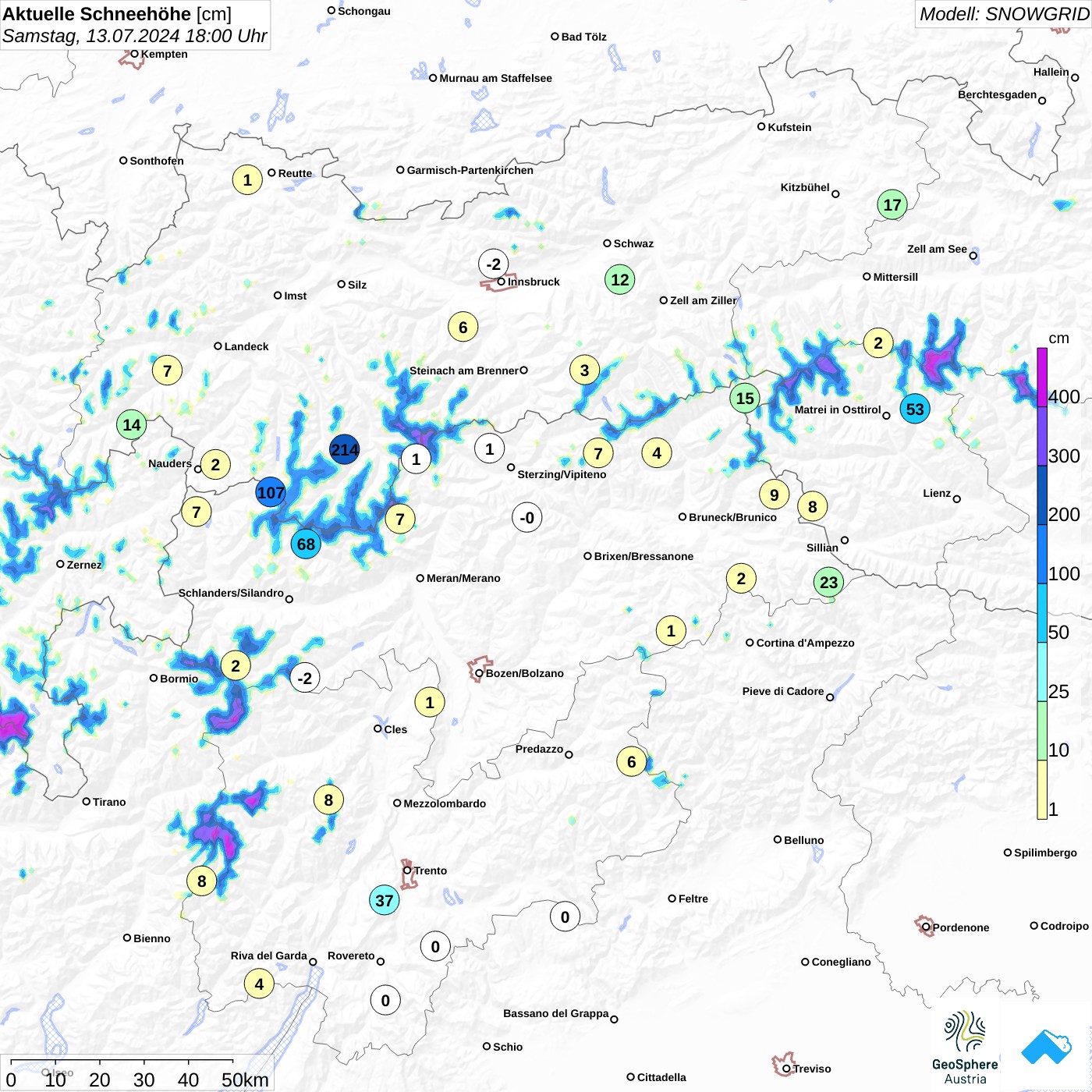Click the 2 marker beside Nauders
This screenshot has width=1092, height=1092.
(x=215, y=466)
